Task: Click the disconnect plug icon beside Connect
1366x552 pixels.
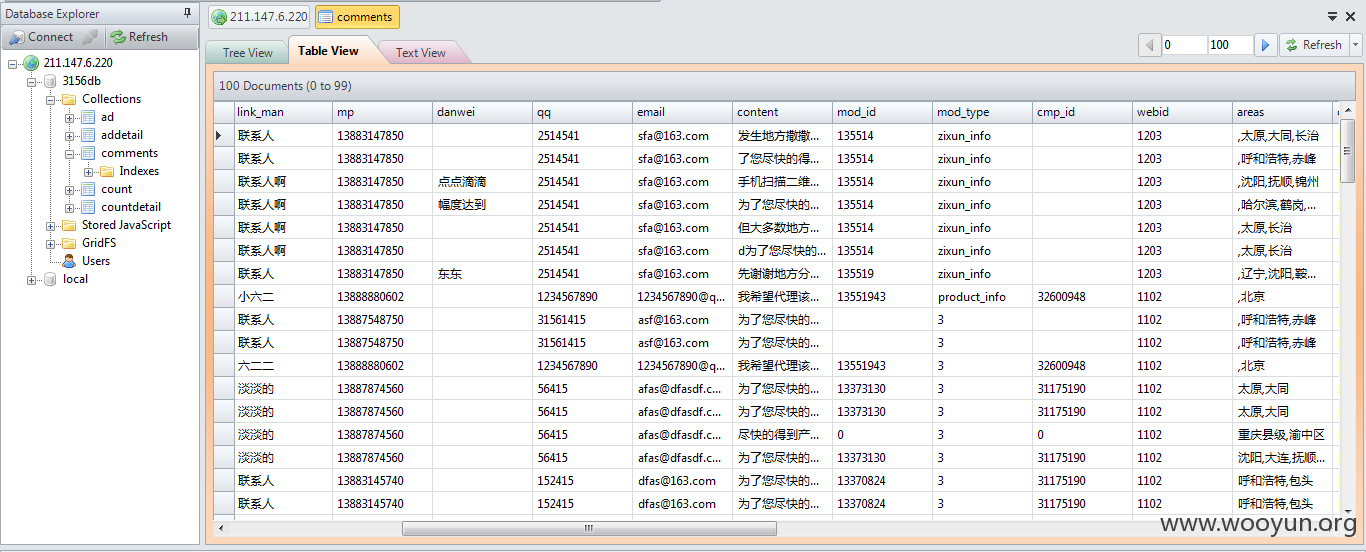Action: point(90,37)
